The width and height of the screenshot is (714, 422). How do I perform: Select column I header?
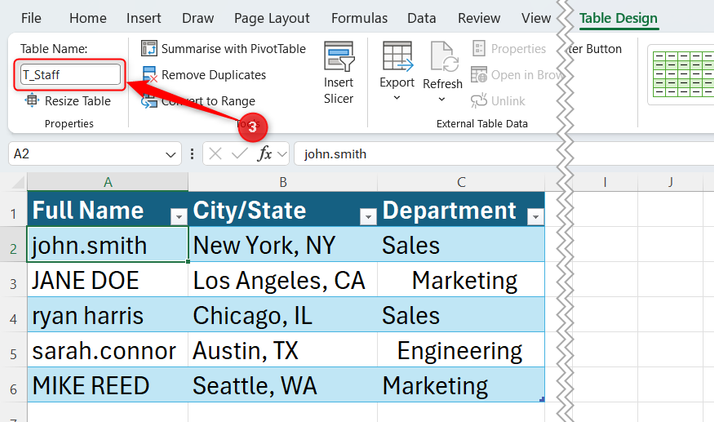(605, 182)
